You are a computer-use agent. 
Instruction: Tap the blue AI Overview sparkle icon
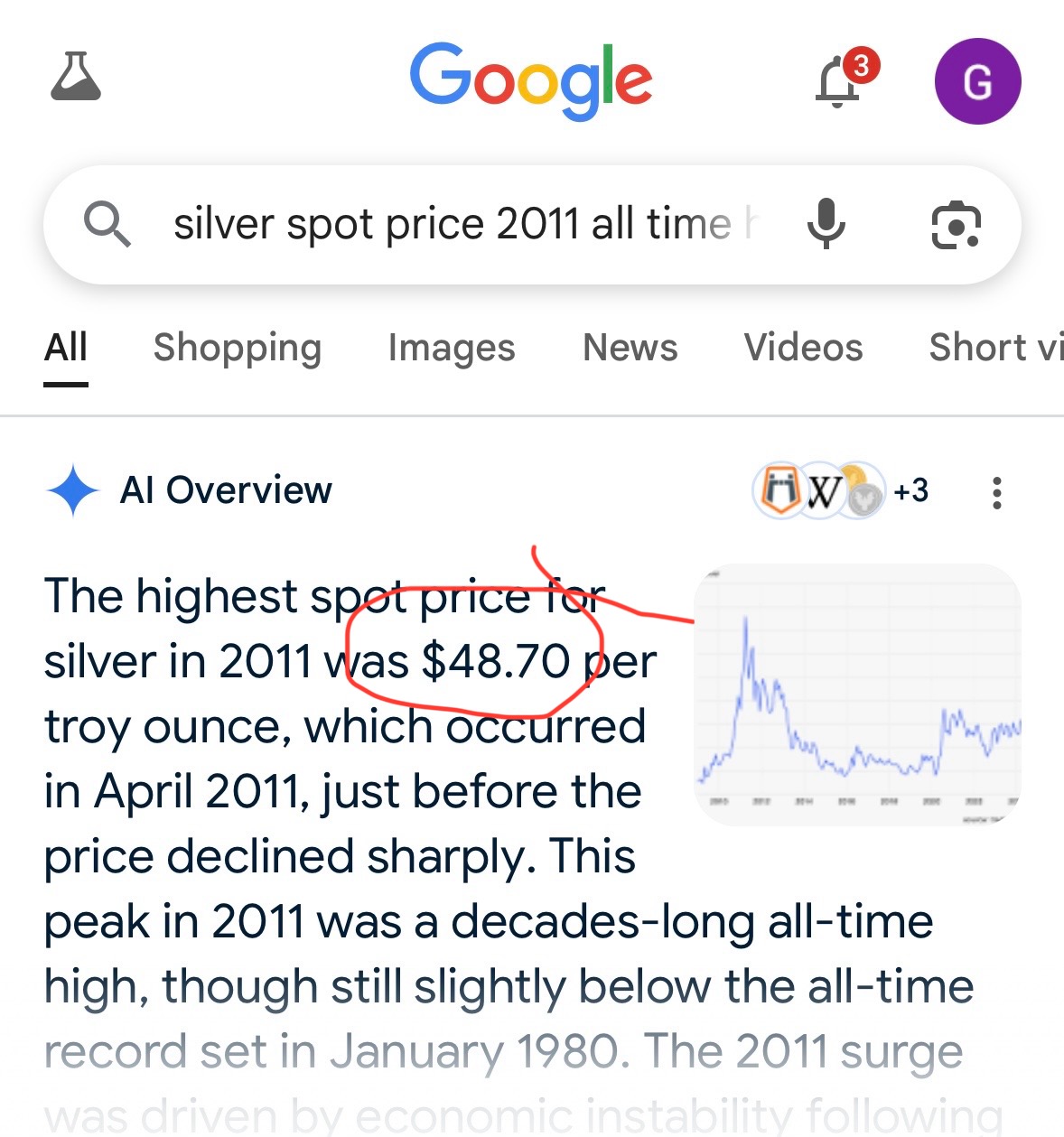click(72, 490)
